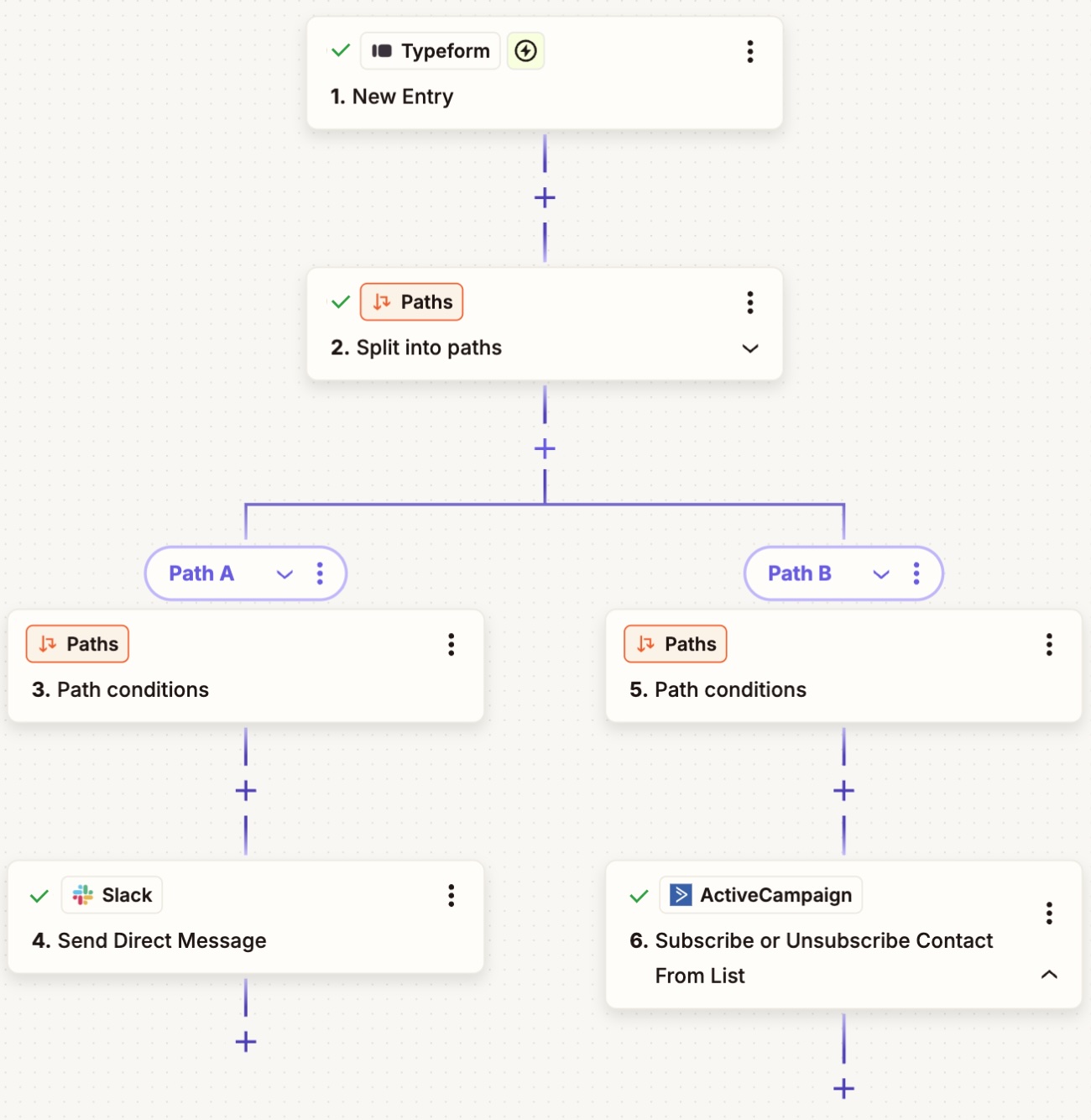The height and width of the screenshot is (1120, 1091).
Task: Expand the Split into paths step details
Action: (749, 348)
